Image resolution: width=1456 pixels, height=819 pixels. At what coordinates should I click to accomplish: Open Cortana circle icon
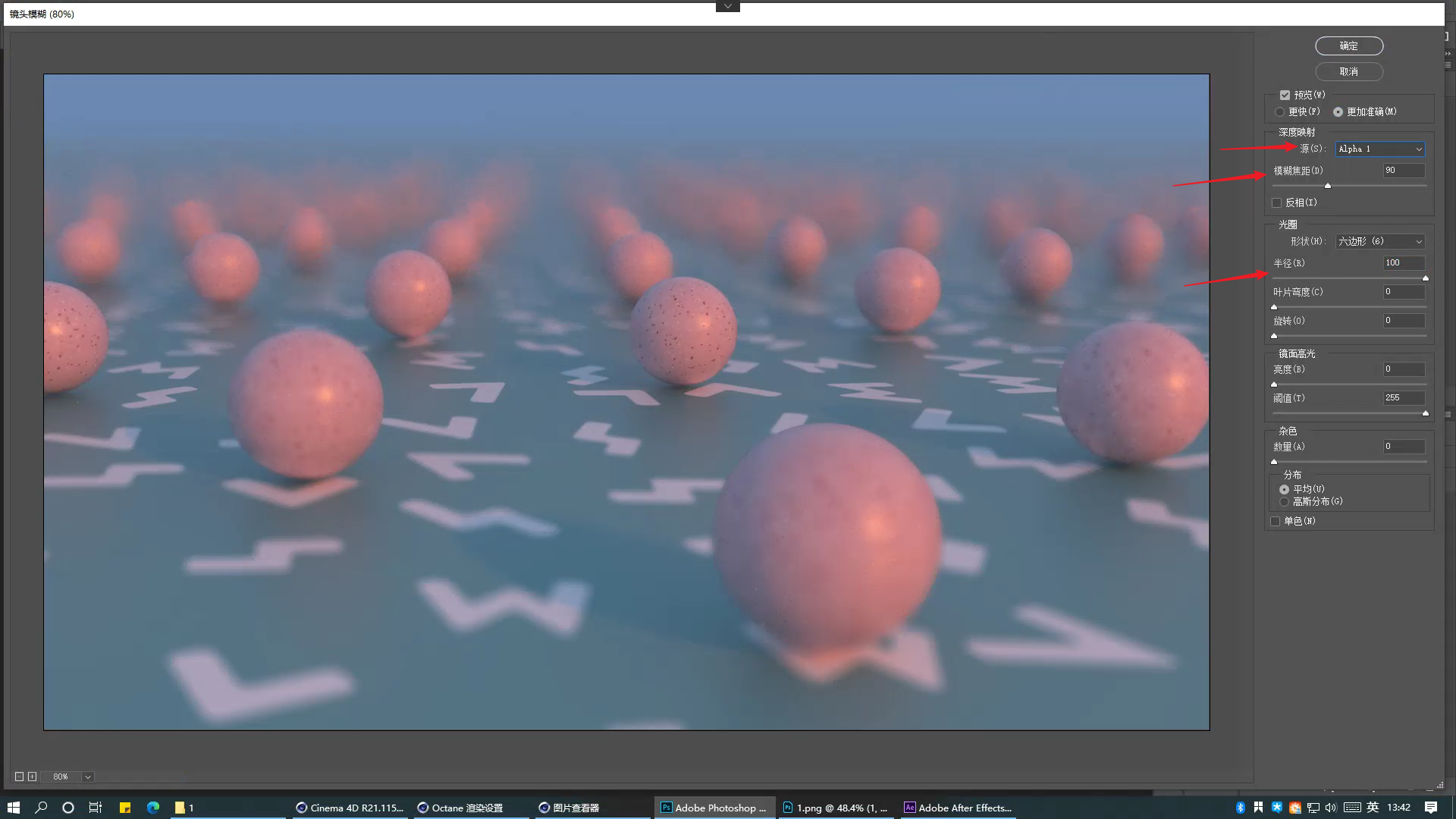68,808
